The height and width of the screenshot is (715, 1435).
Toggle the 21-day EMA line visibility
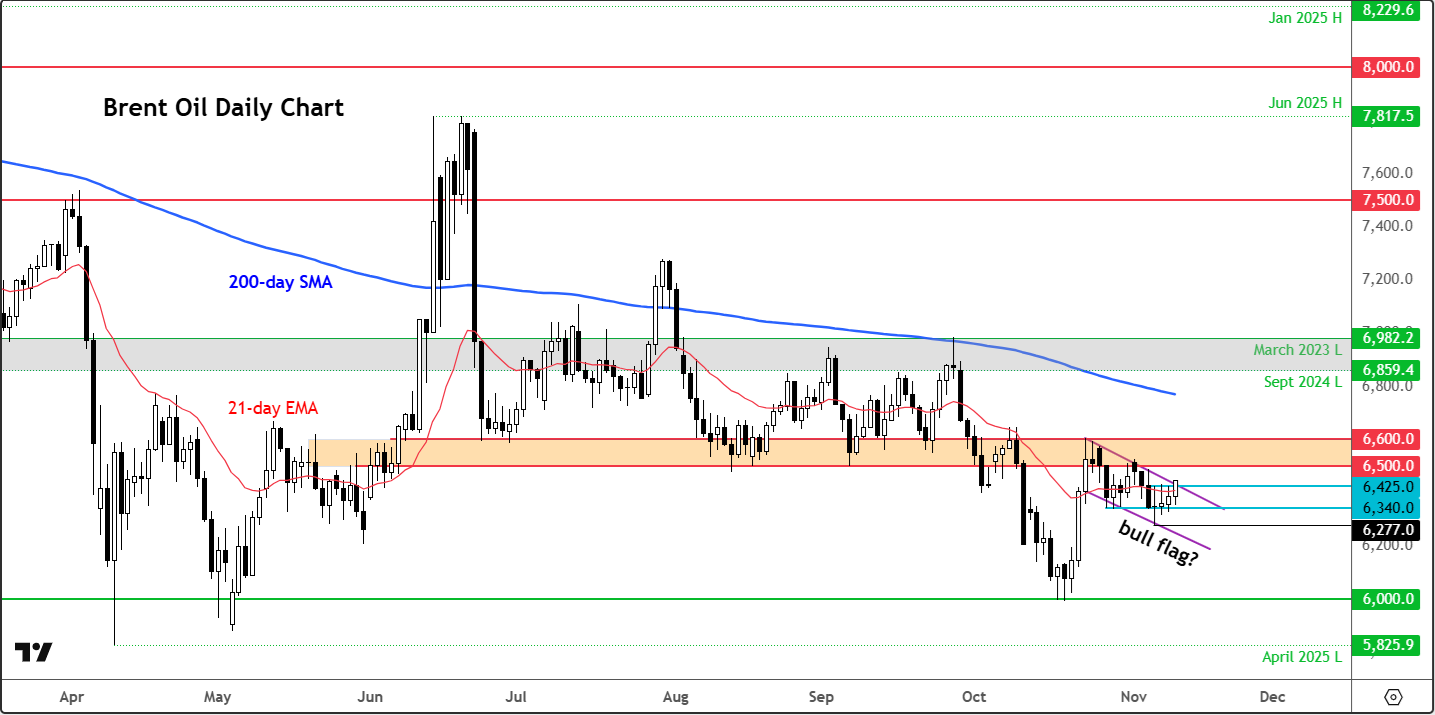[x=271, y=408]
